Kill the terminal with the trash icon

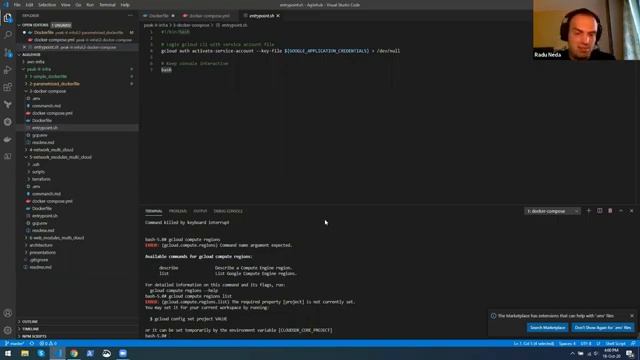610,211
